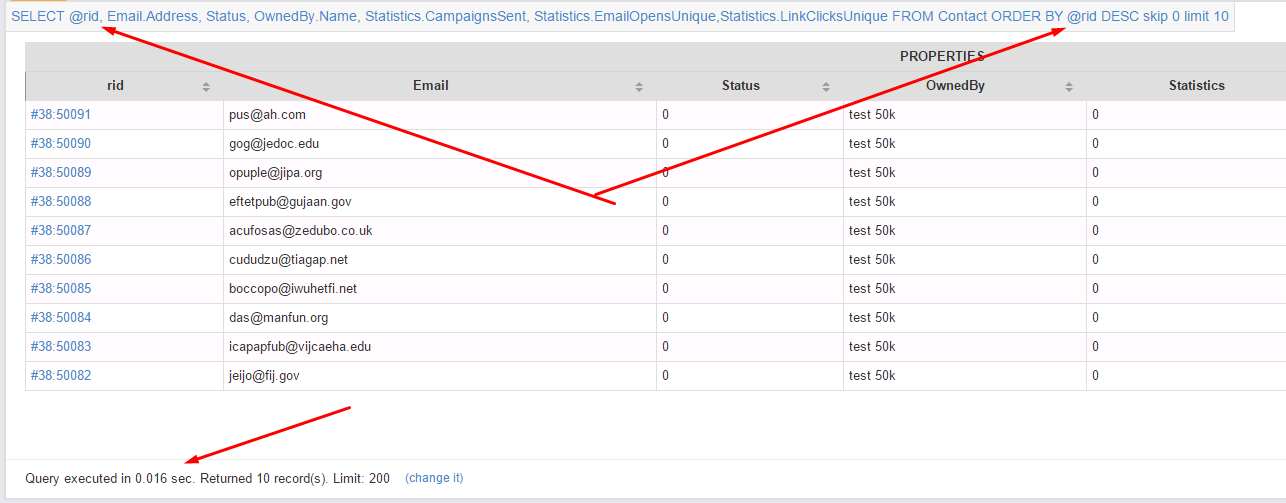Open record #38:50090 link

[x=61, y=143]
